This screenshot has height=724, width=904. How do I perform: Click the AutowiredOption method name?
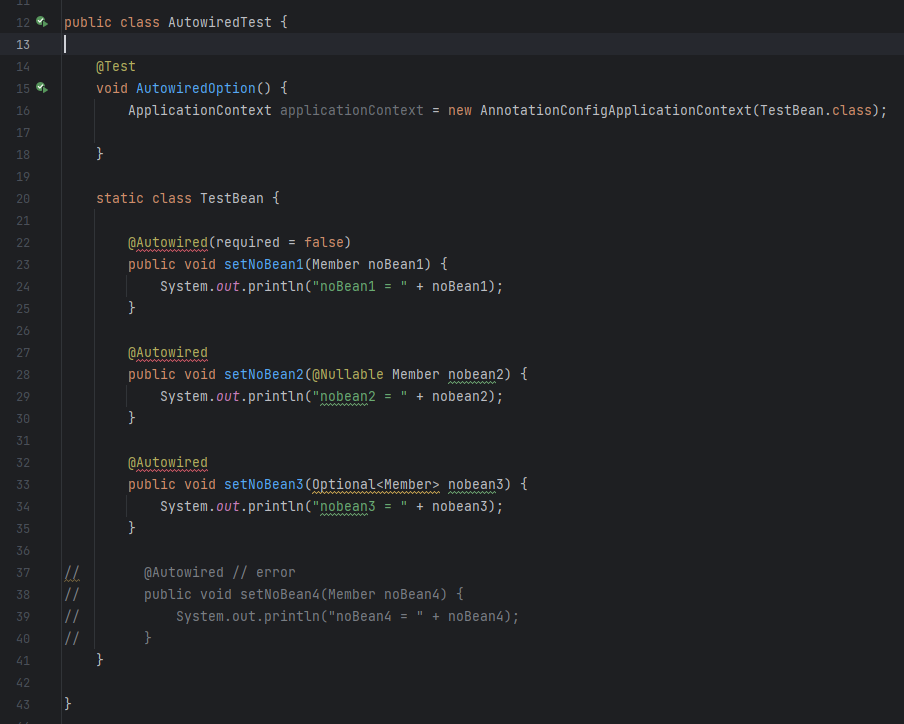pos(195,88)
